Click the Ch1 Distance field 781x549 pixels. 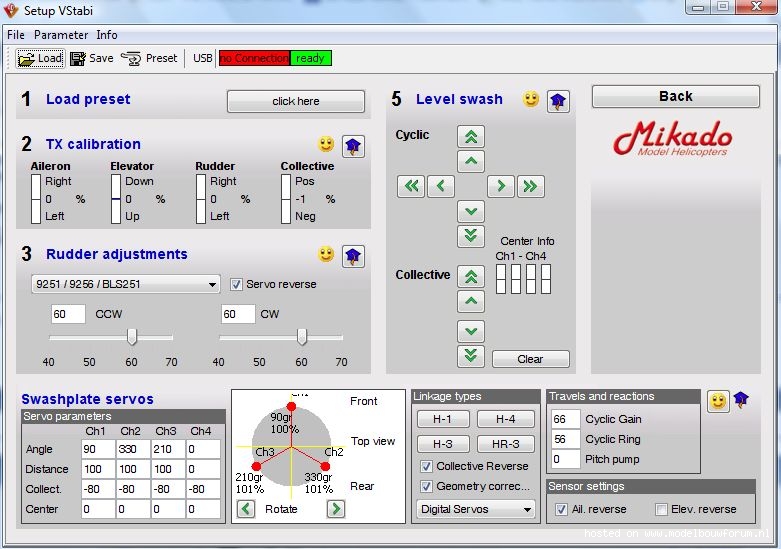[98, 469]
